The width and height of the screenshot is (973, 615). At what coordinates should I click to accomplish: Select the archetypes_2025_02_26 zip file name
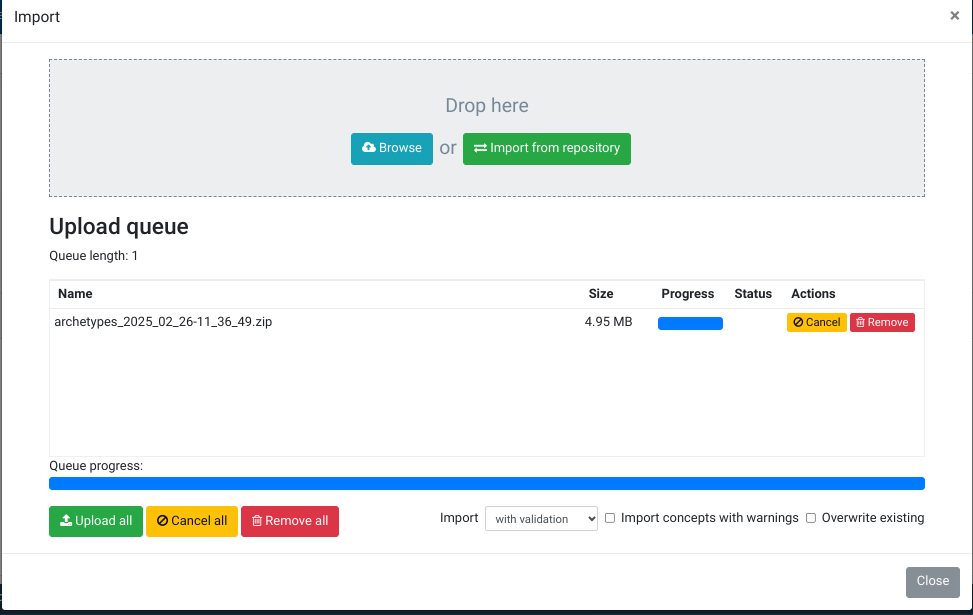[164, 322]
